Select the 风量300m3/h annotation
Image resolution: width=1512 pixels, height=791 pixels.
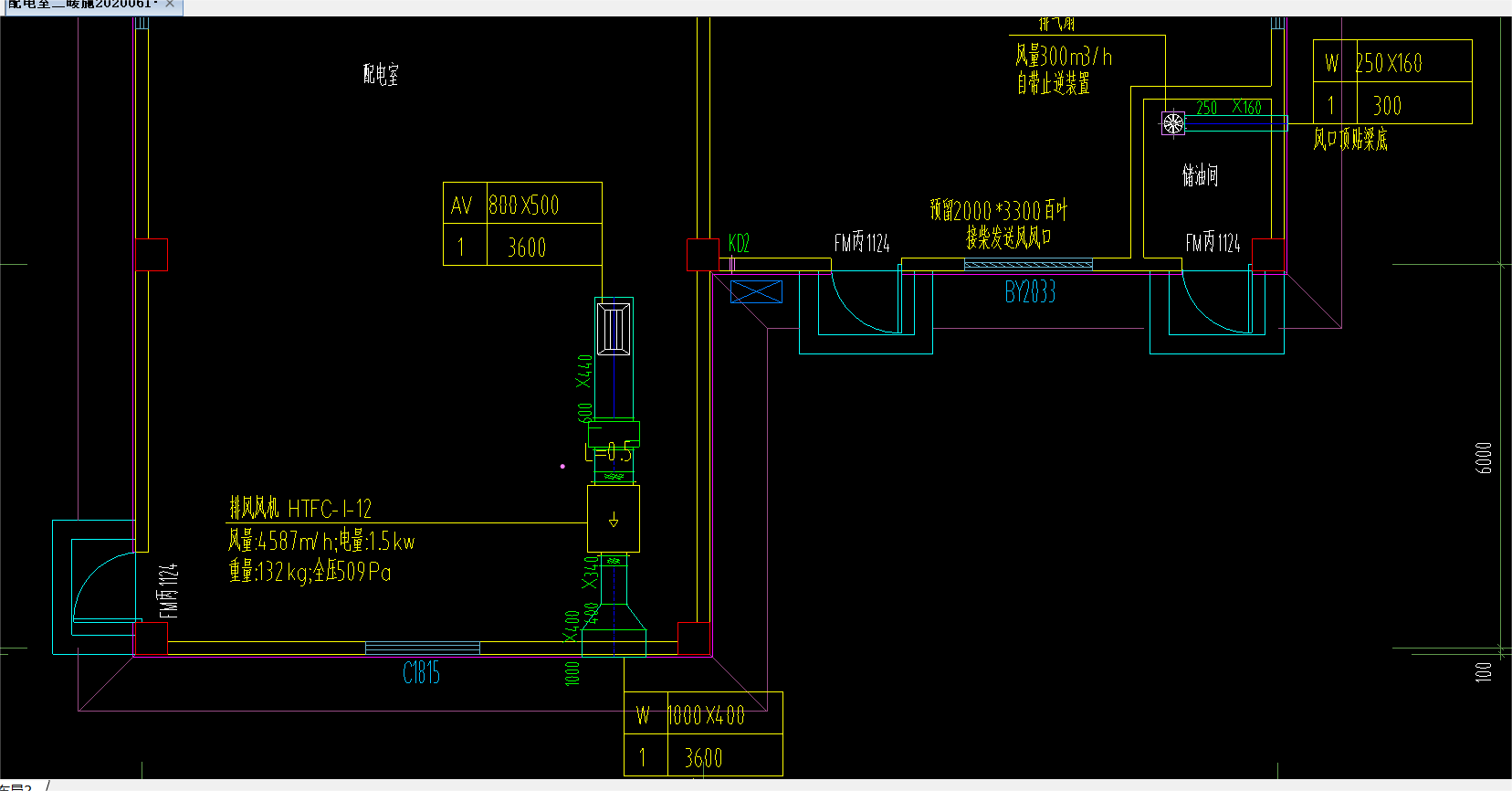coord(1064,57)
